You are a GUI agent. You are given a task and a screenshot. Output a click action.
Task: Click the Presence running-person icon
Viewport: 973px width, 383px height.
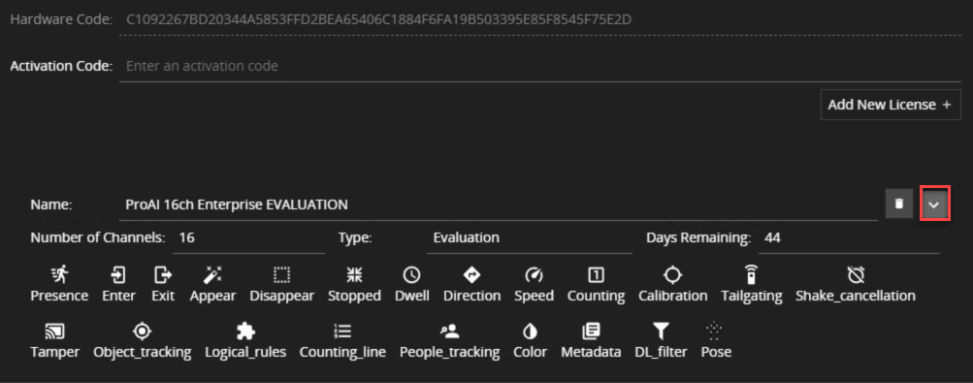pyautogui.click(x=60, y=274)
